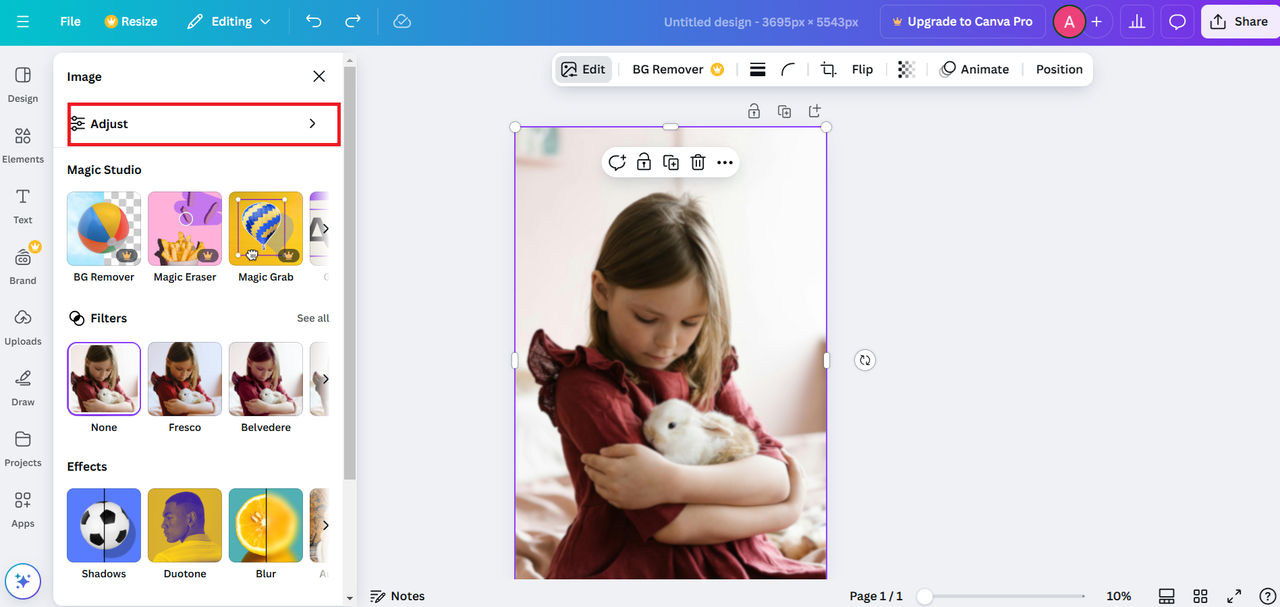Click the rotate handle beside image
1280x607 pixels.
point(865,360)
